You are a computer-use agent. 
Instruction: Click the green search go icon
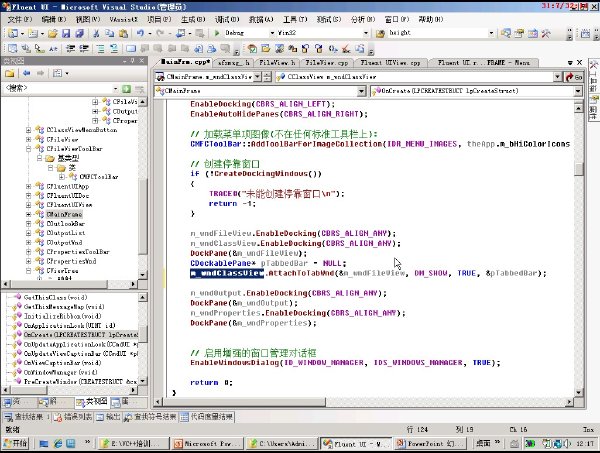point(126,89)
